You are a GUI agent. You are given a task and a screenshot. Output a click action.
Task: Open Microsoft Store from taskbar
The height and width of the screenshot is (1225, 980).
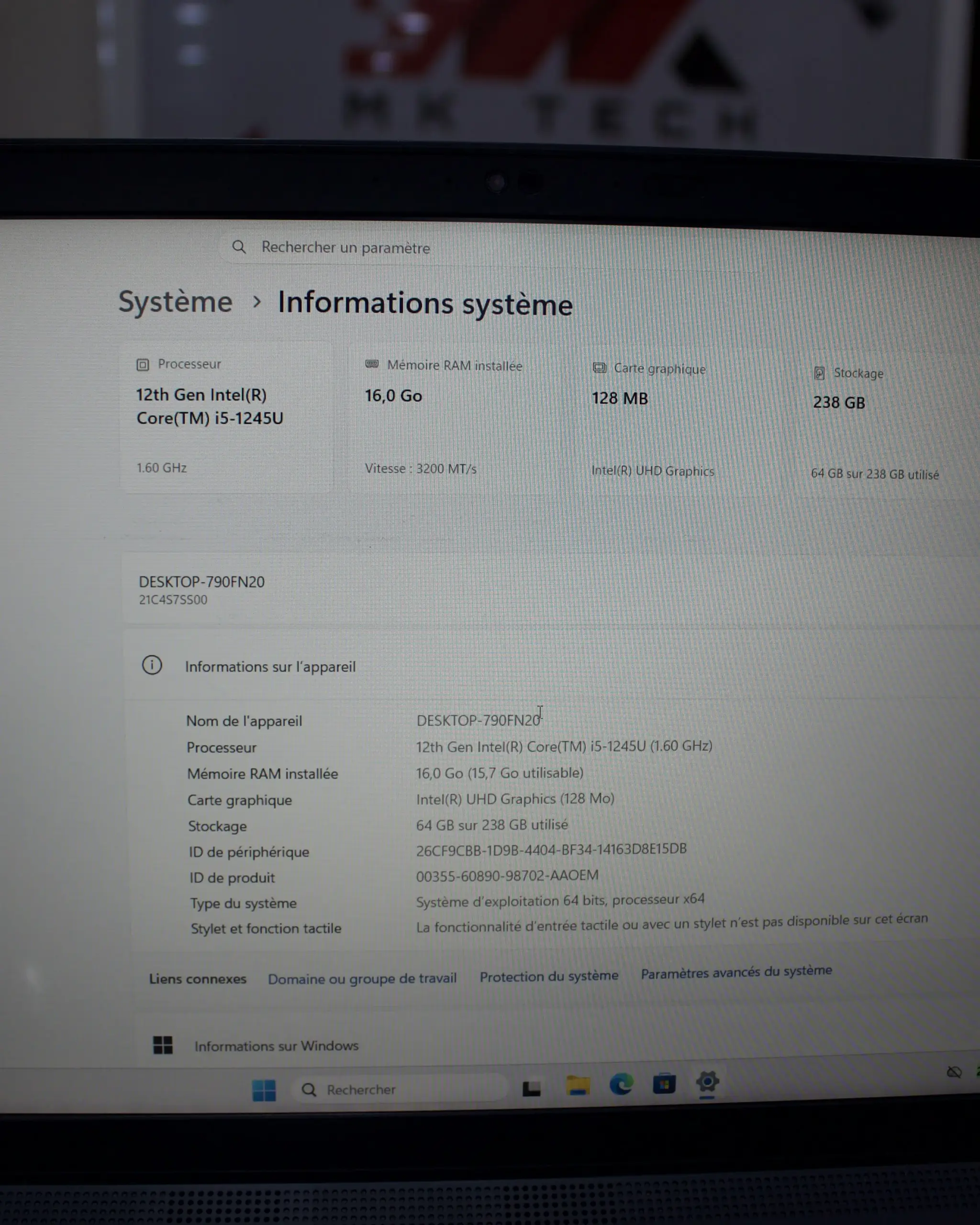point(664,1083)
